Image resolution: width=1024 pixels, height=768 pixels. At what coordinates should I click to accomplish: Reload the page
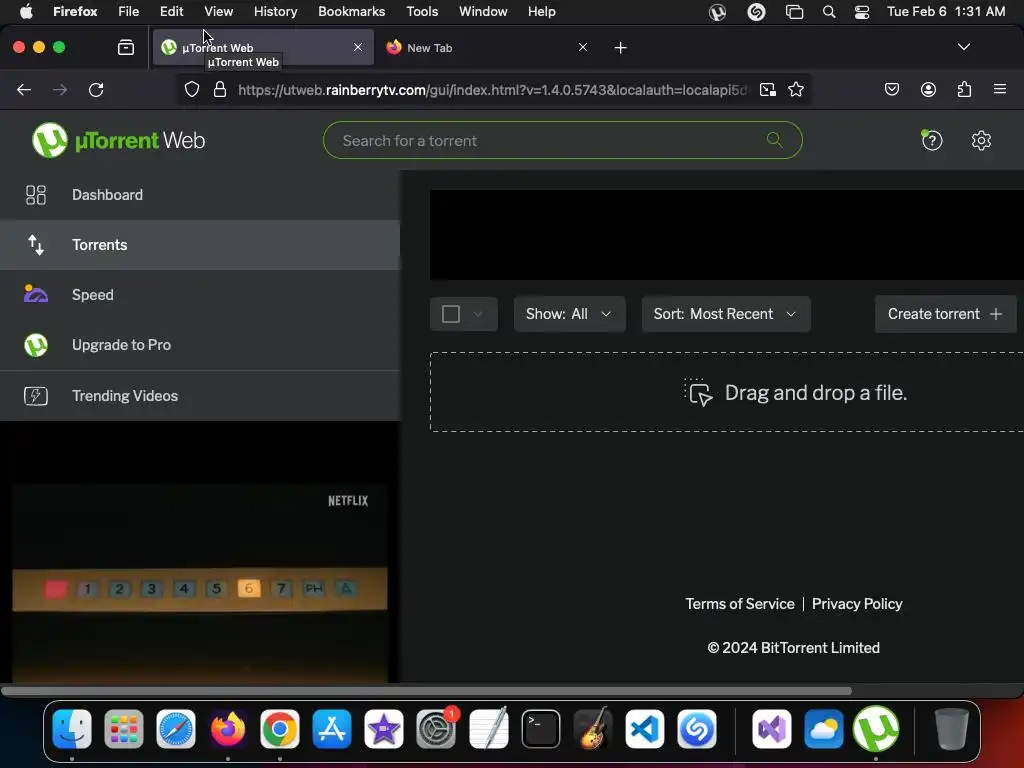pyautogui.click(x=96, y=89)
